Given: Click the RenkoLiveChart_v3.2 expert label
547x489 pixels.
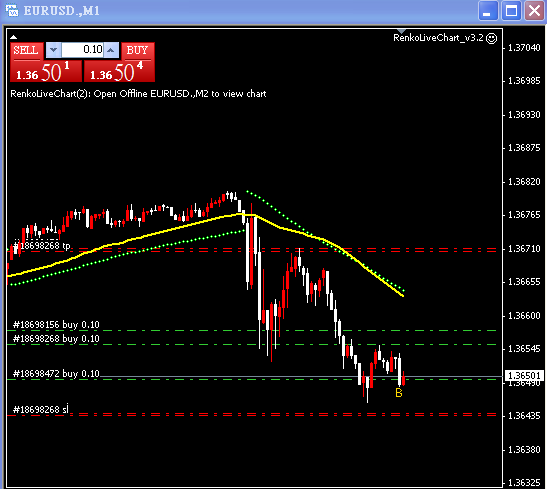Looking at the screenshot, I should pos(438,38).
